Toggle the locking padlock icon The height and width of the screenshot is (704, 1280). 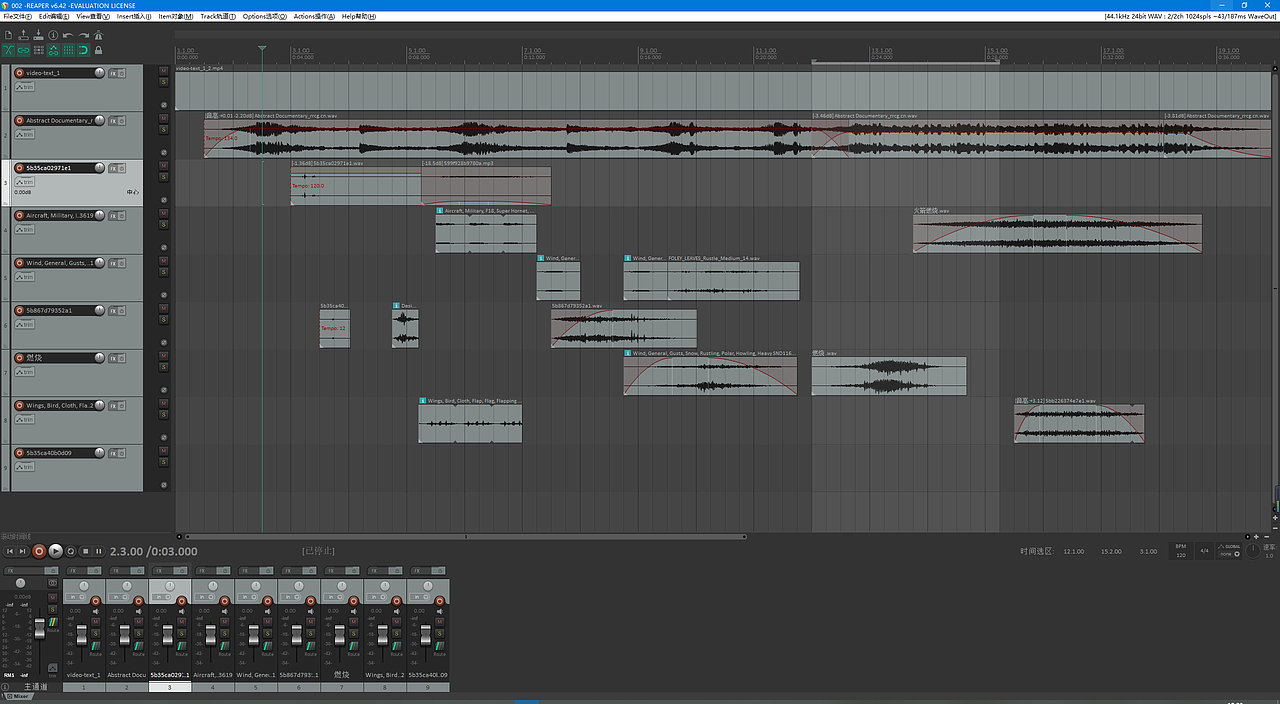point(98,50)
